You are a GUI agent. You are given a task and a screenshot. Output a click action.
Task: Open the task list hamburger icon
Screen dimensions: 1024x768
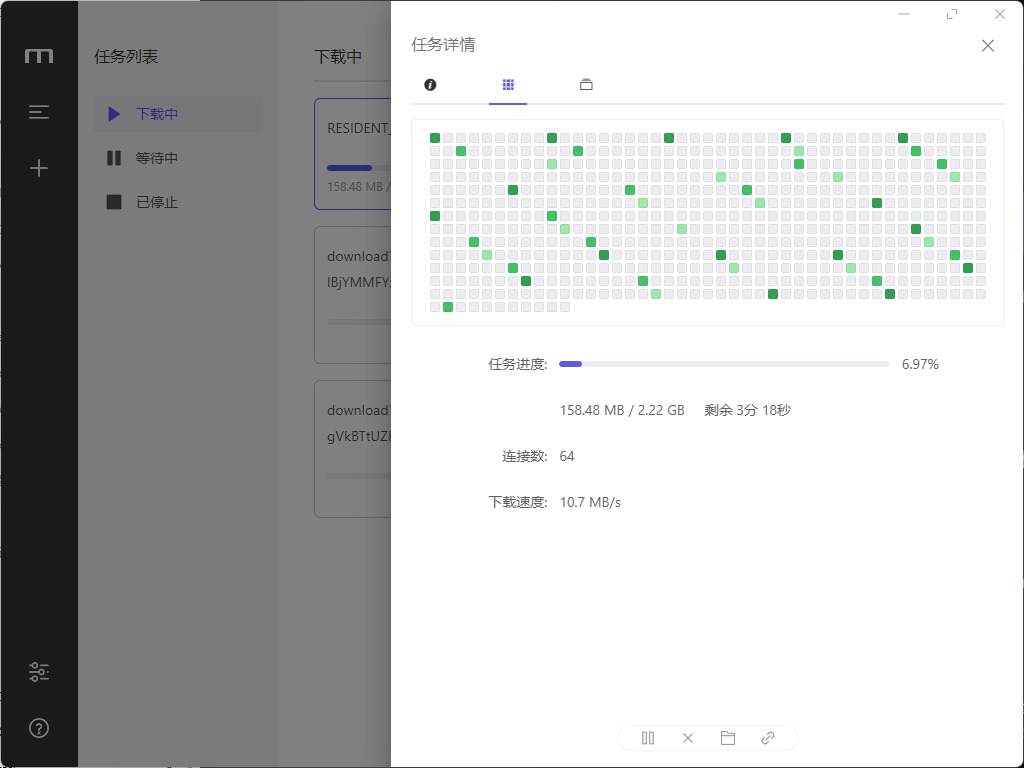pos(39,113)
